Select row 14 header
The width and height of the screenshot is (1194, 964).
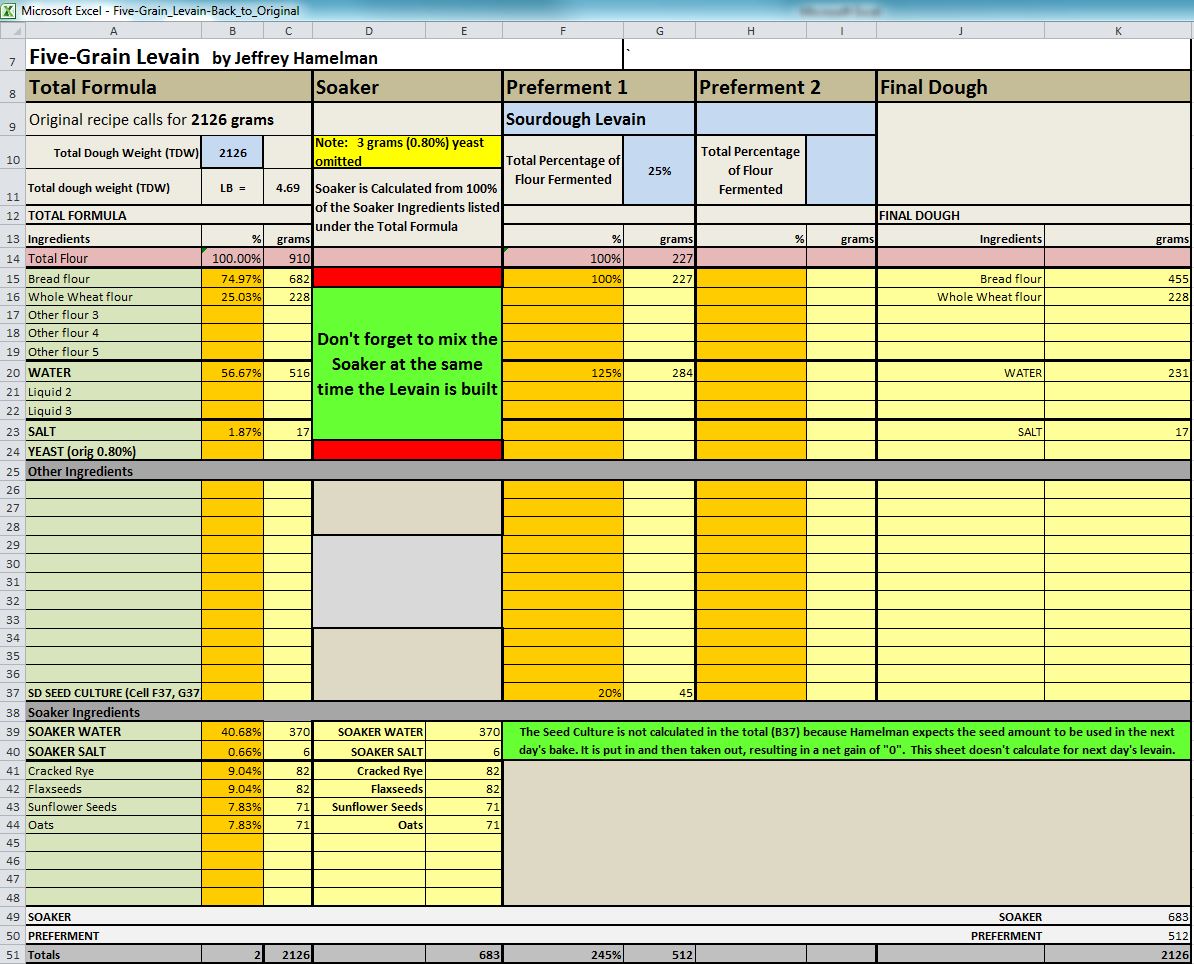[12, 258]
